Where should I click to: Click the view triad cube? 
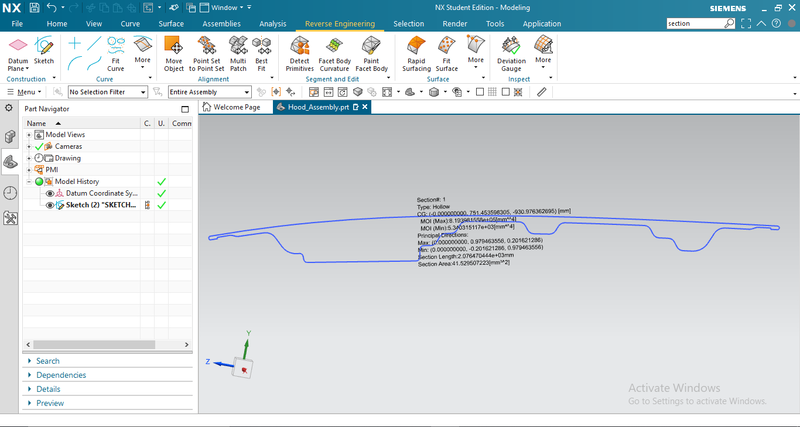pos(243,368)
